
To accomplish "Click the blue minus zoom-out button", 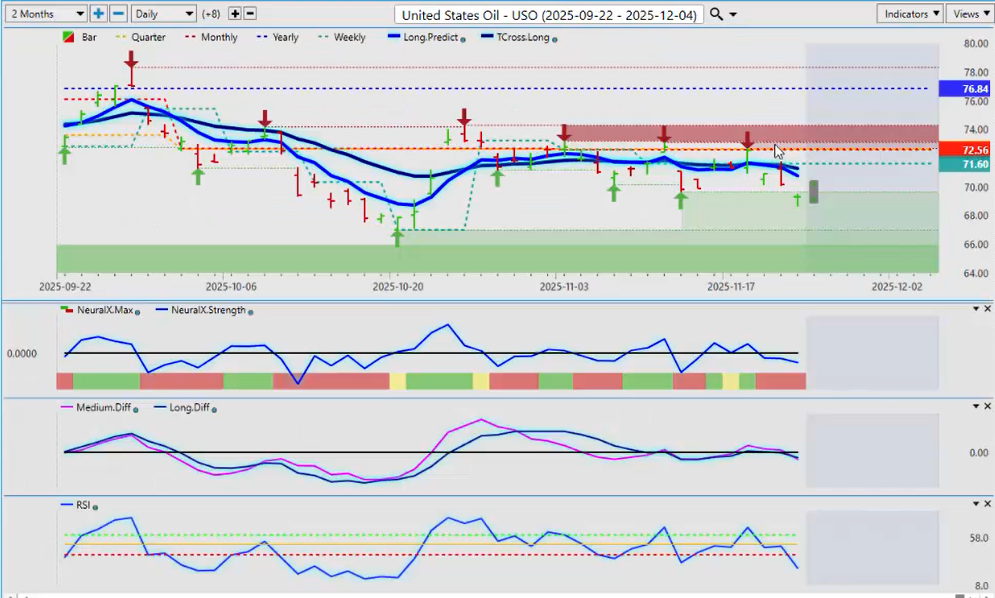I will (x=118, y=14).
